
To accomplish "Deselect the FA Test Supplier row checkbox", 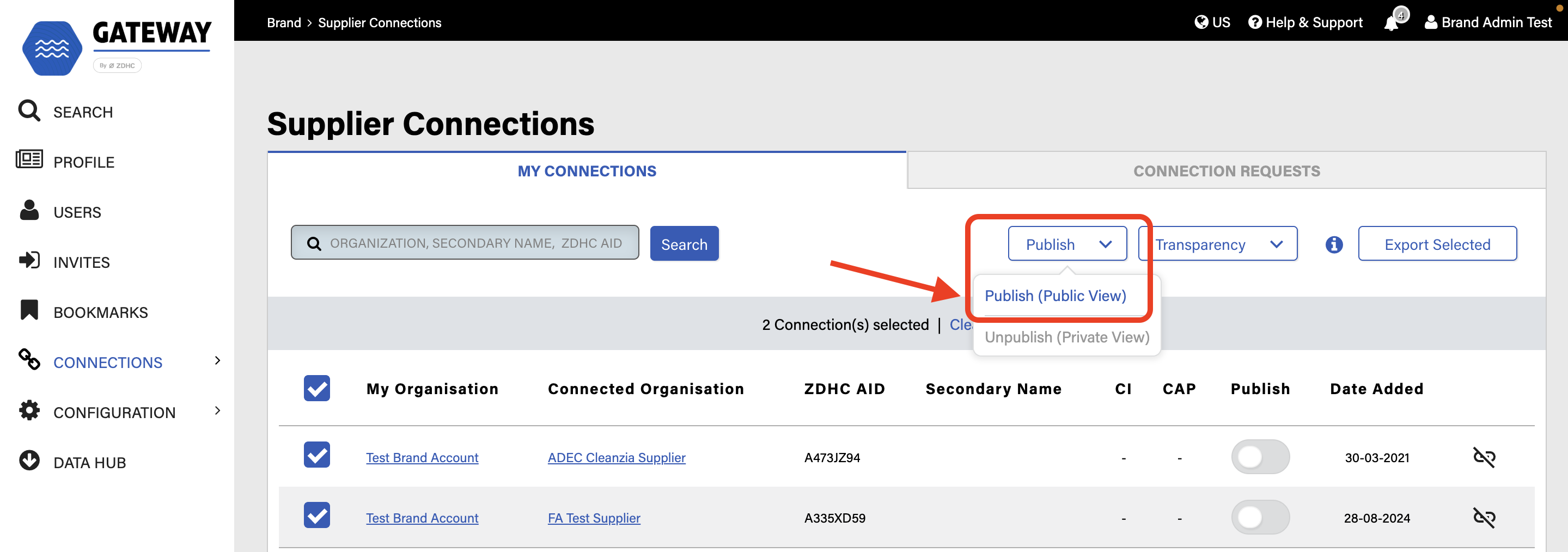I will pos(316,516).
